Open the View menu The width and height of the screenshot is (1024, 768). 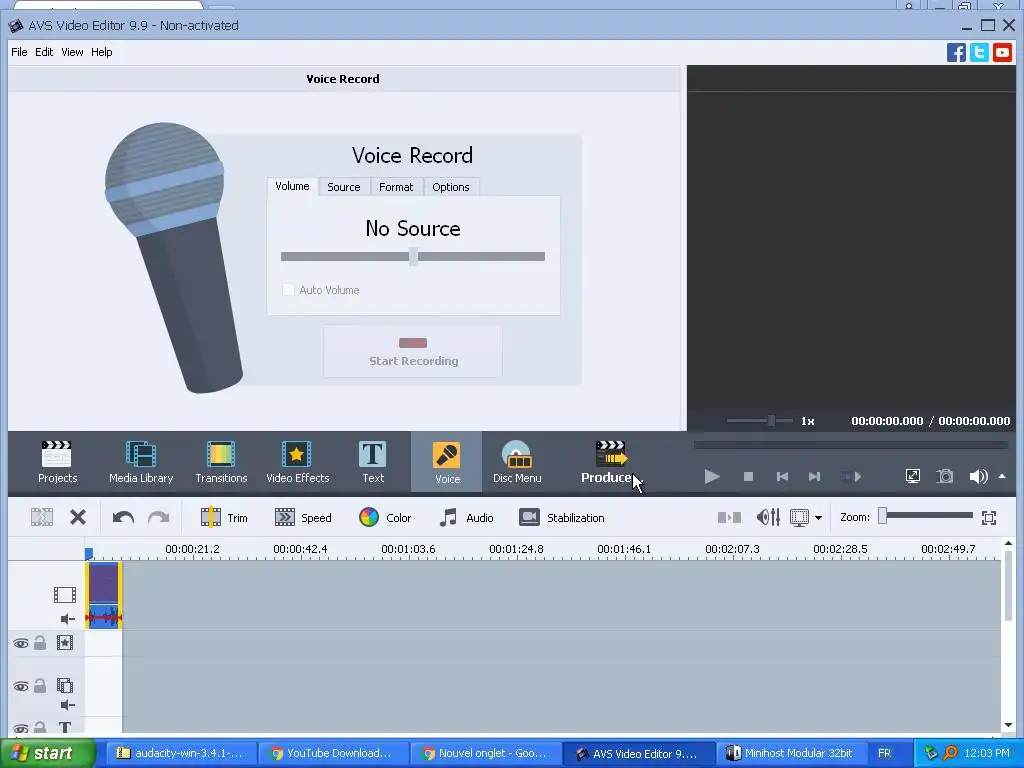tap(72, 52)
